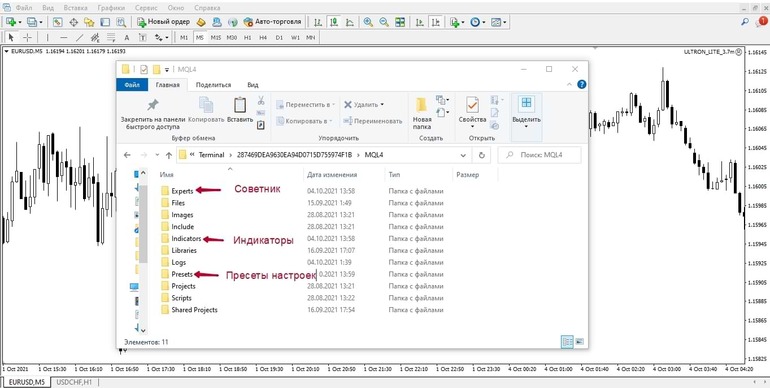
Task: Expand the address bar history dropdown
Action: (x=463, y=155)
